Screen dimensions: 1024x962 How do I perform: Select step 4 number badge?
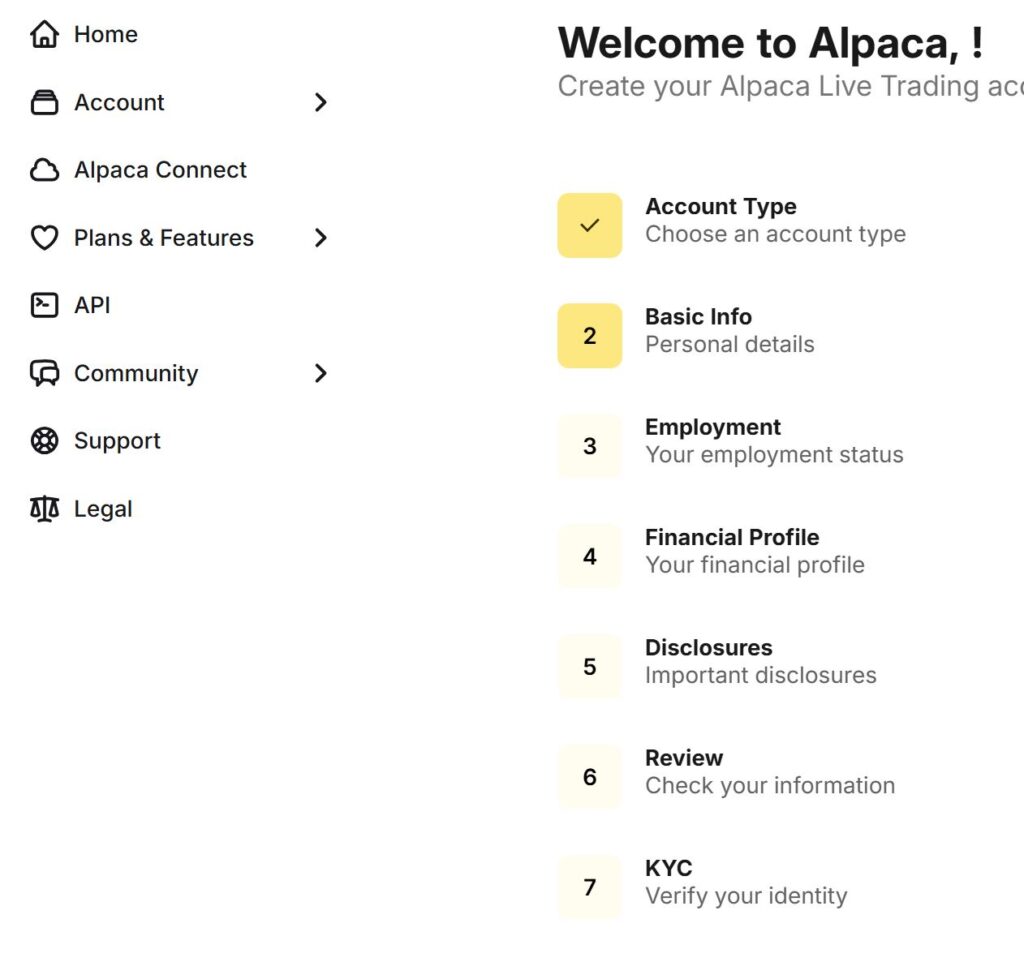[x=590, y=556]
